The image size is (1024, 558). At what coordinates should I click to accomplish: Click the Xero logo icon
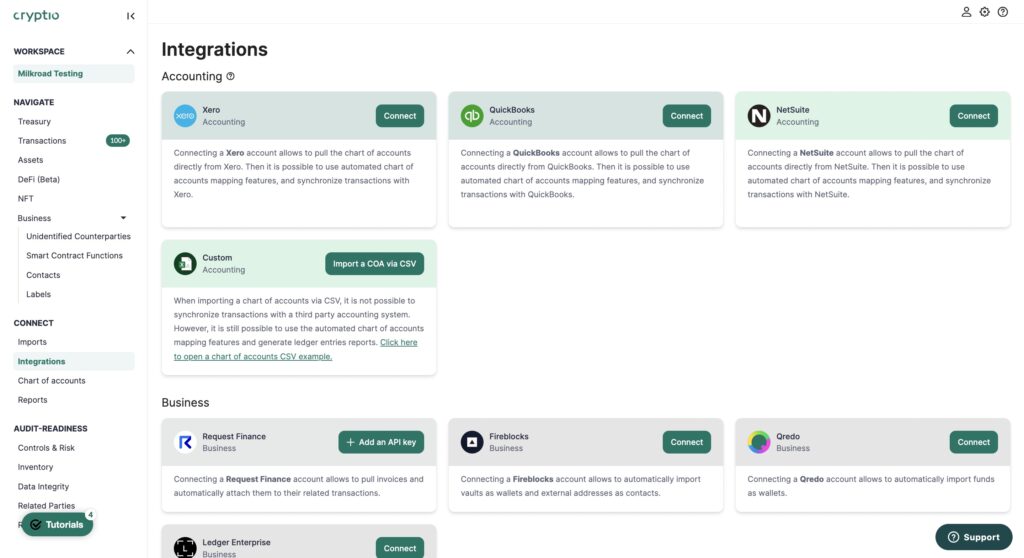[185, 116]
